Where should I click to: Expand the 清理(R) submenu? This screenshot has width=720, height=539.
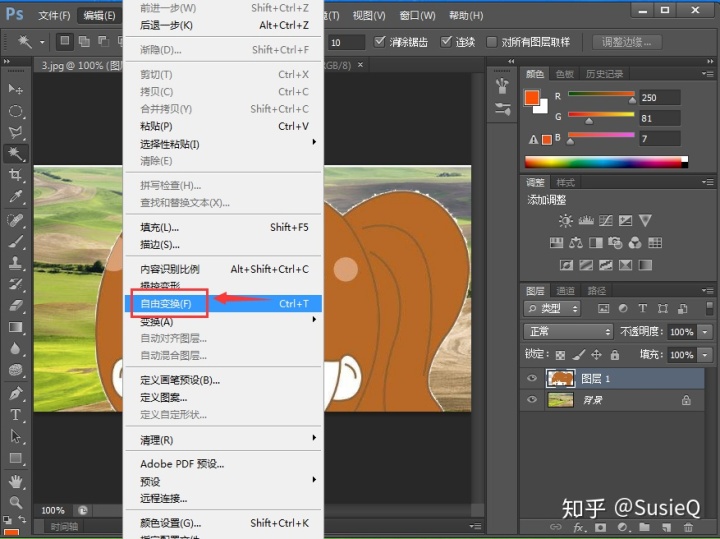pos(224,440)
